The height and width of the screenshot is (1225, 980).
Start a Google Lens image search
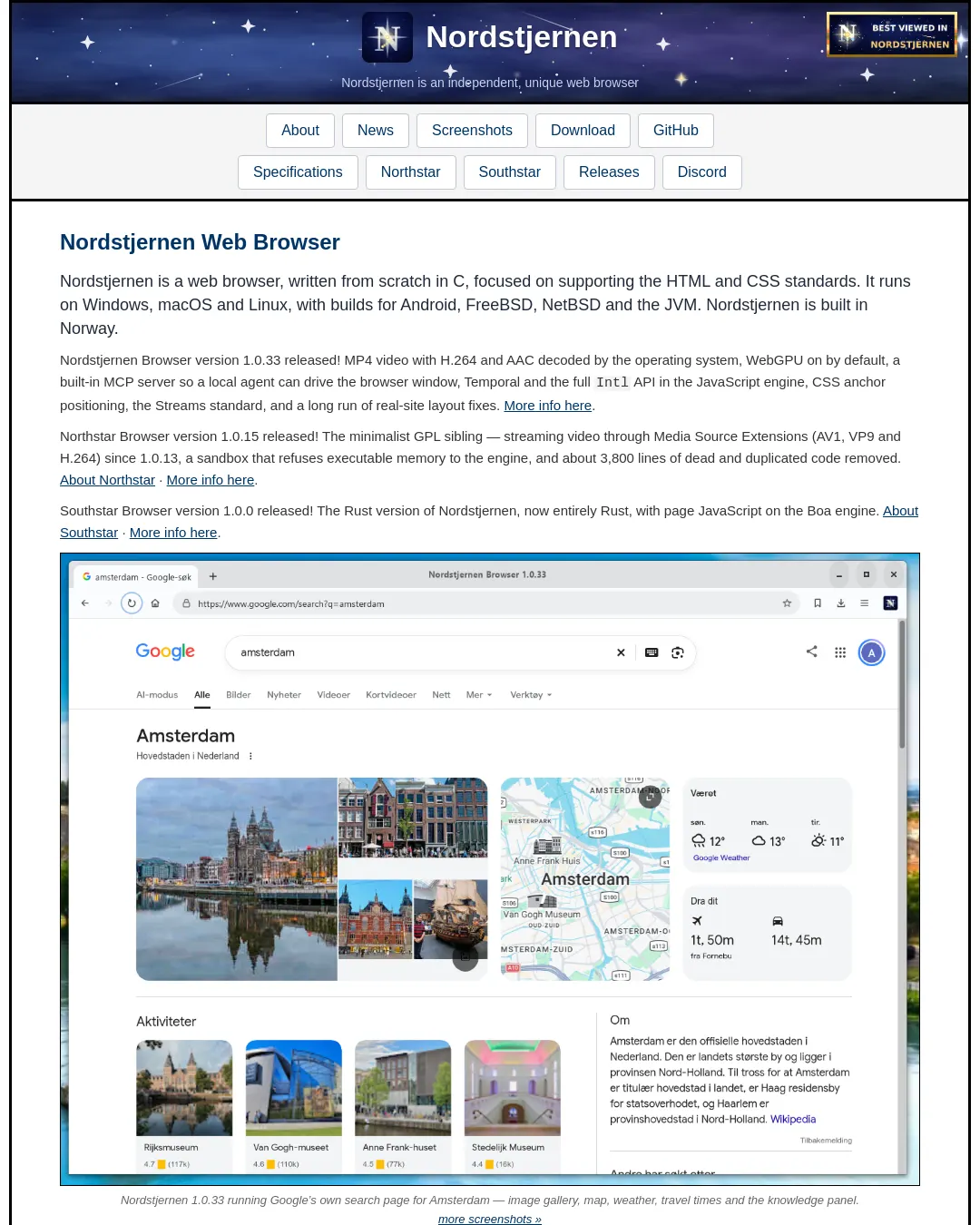point(678,652)
